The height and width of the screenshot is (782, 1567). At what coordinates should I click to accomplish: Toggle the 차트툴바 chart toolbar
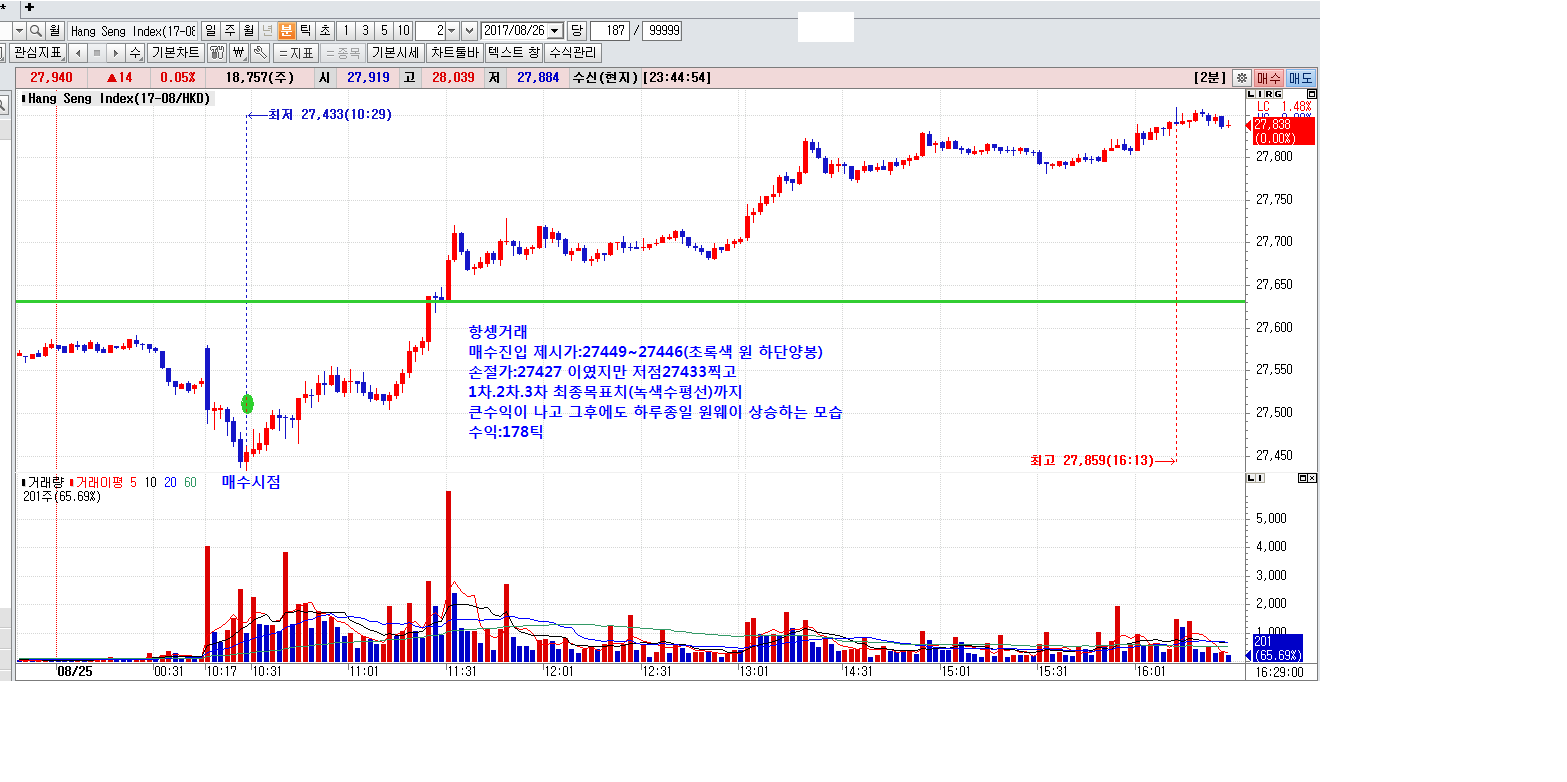coord(454,53)
